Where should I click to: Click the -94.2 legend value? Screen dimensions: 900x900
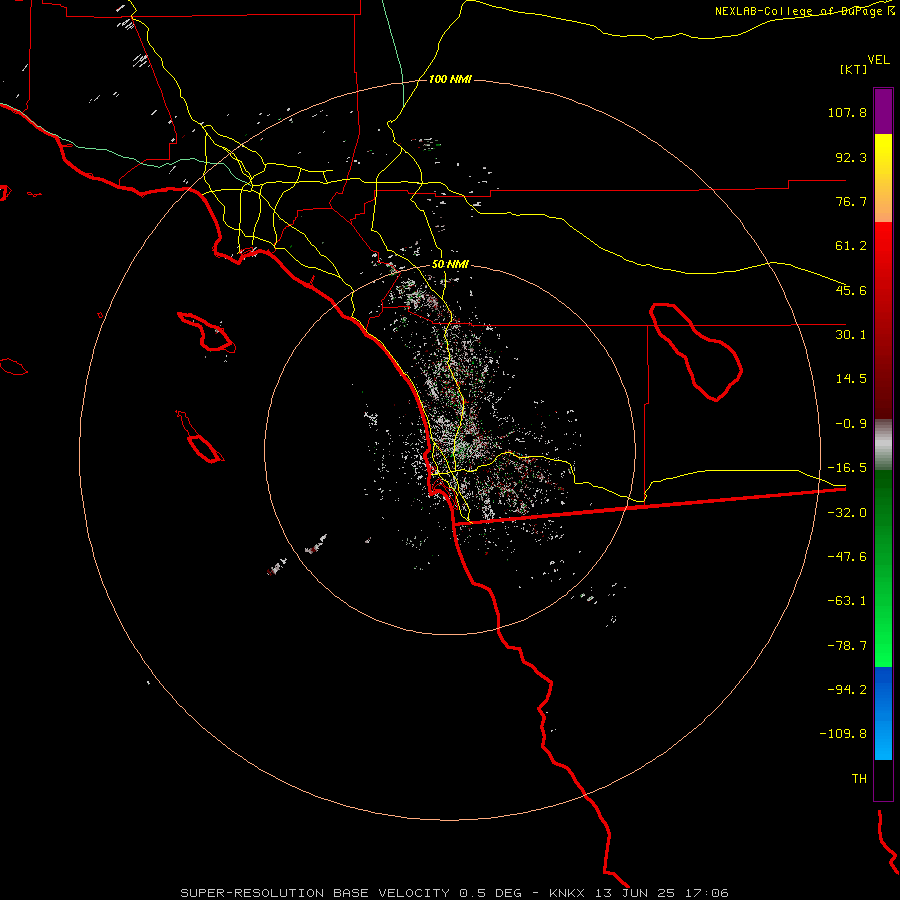tap(847, 689)
